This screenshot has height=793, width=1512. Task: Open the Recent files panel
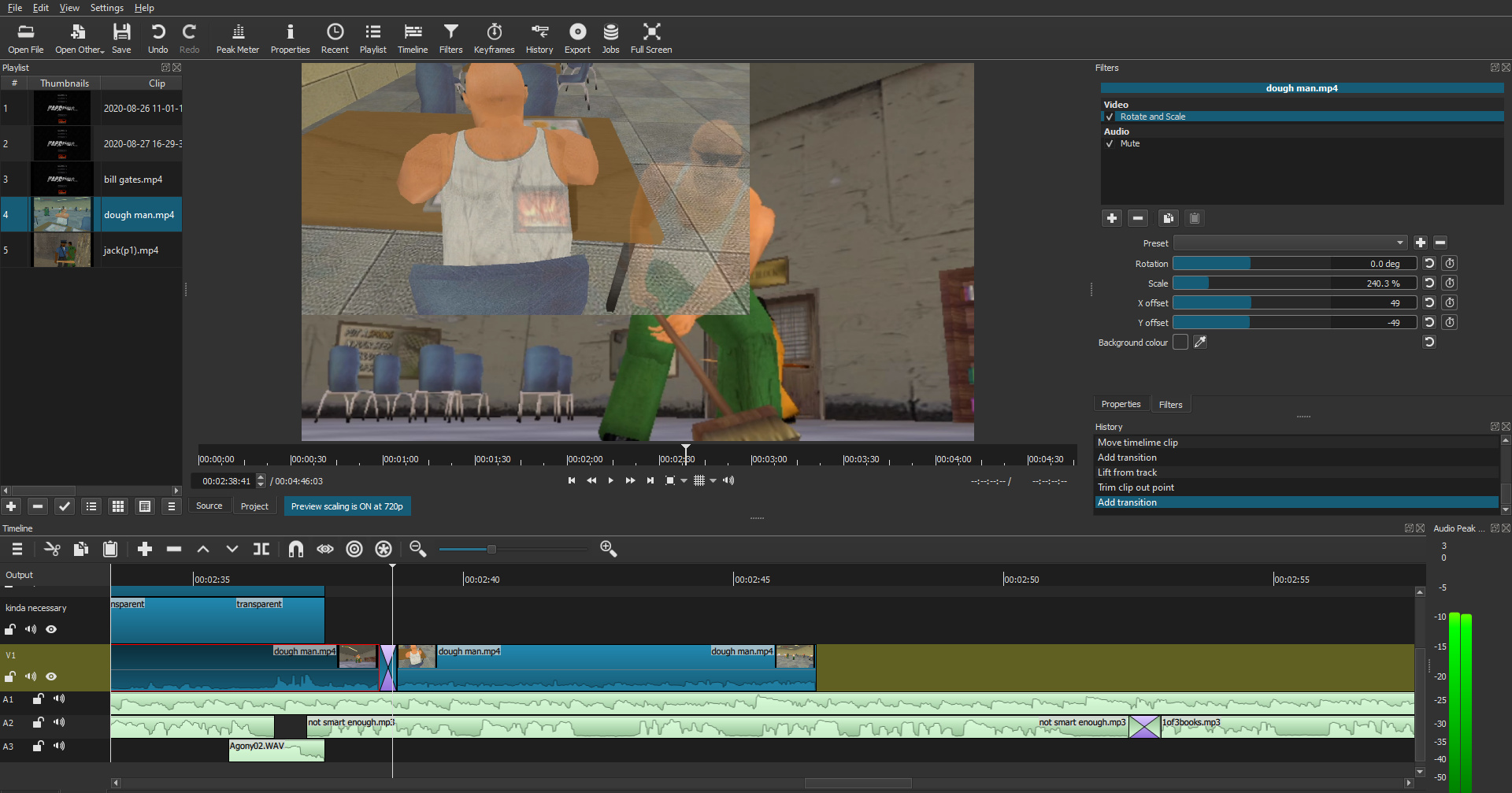point(335,38)
